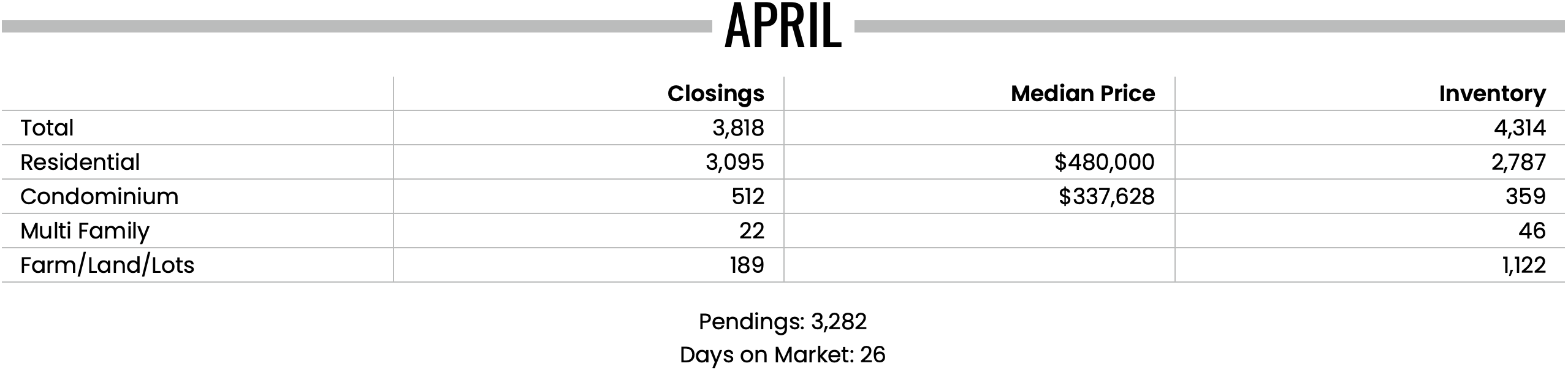Select residential closings value 3,095

click(734, 162)
